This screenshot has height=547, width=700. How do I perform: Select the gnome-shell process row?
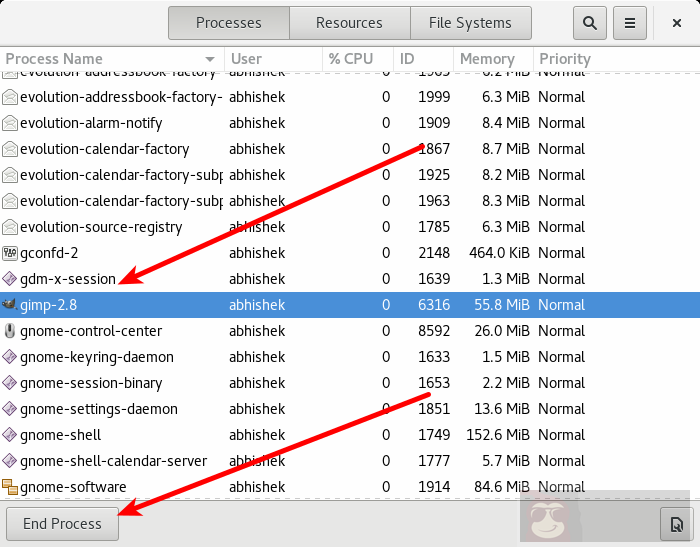300,435
